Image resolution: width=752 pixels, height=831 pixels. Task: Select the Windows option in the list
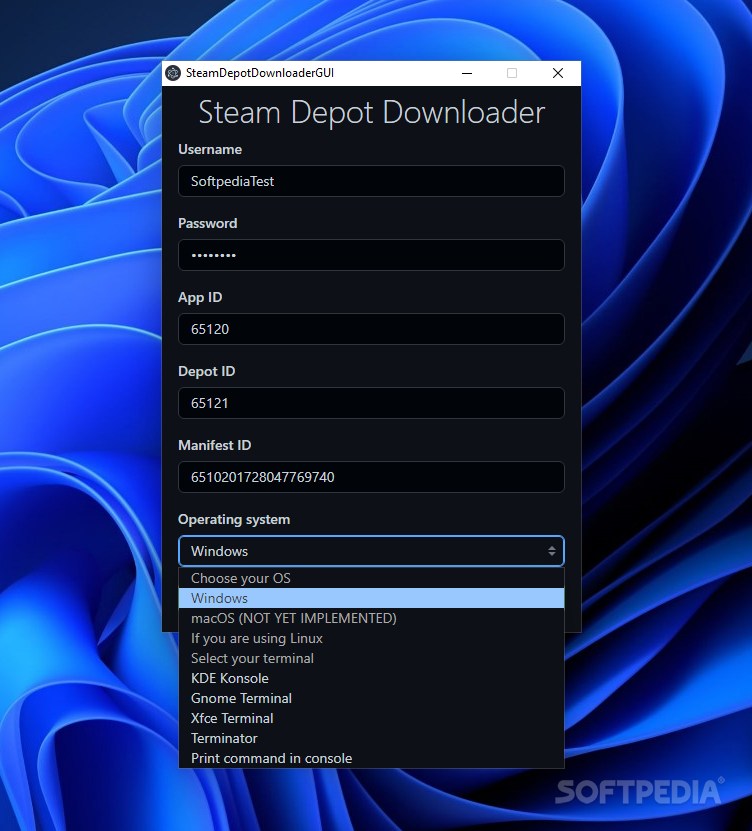[371, 598]
